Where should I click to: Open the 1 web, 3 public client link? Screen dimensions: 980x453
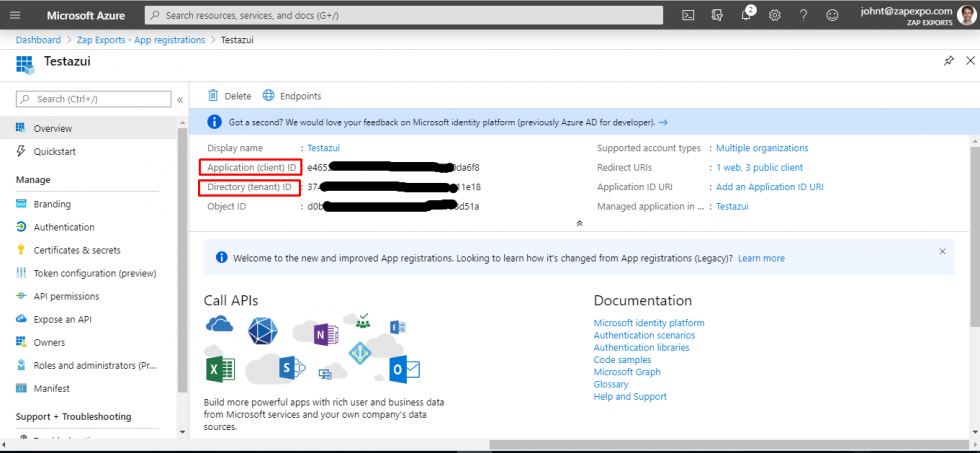(759, 167)
